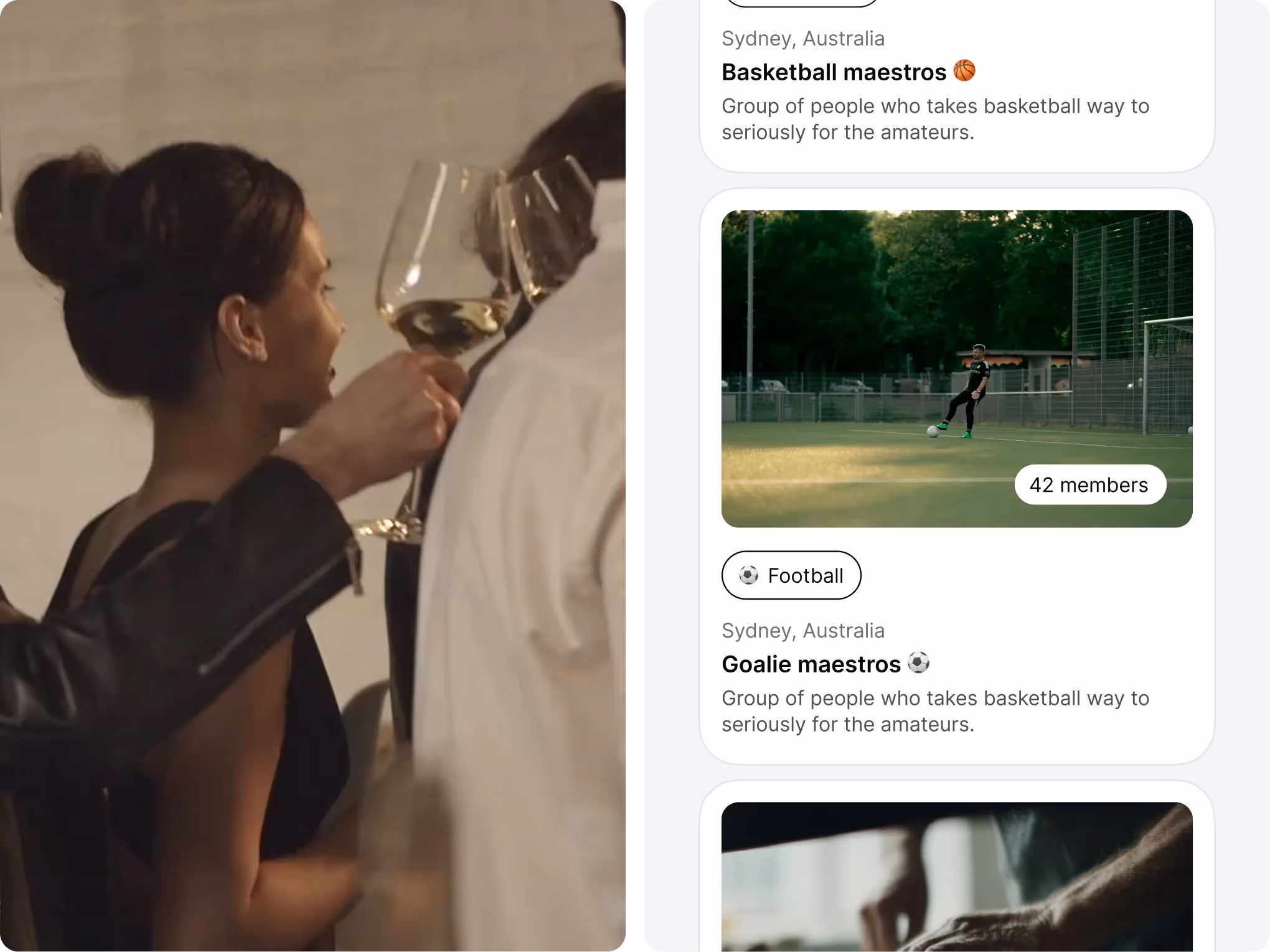Open the Basketball maestros group title
This screenshot has height=952, width=1270.
point(834,72)
